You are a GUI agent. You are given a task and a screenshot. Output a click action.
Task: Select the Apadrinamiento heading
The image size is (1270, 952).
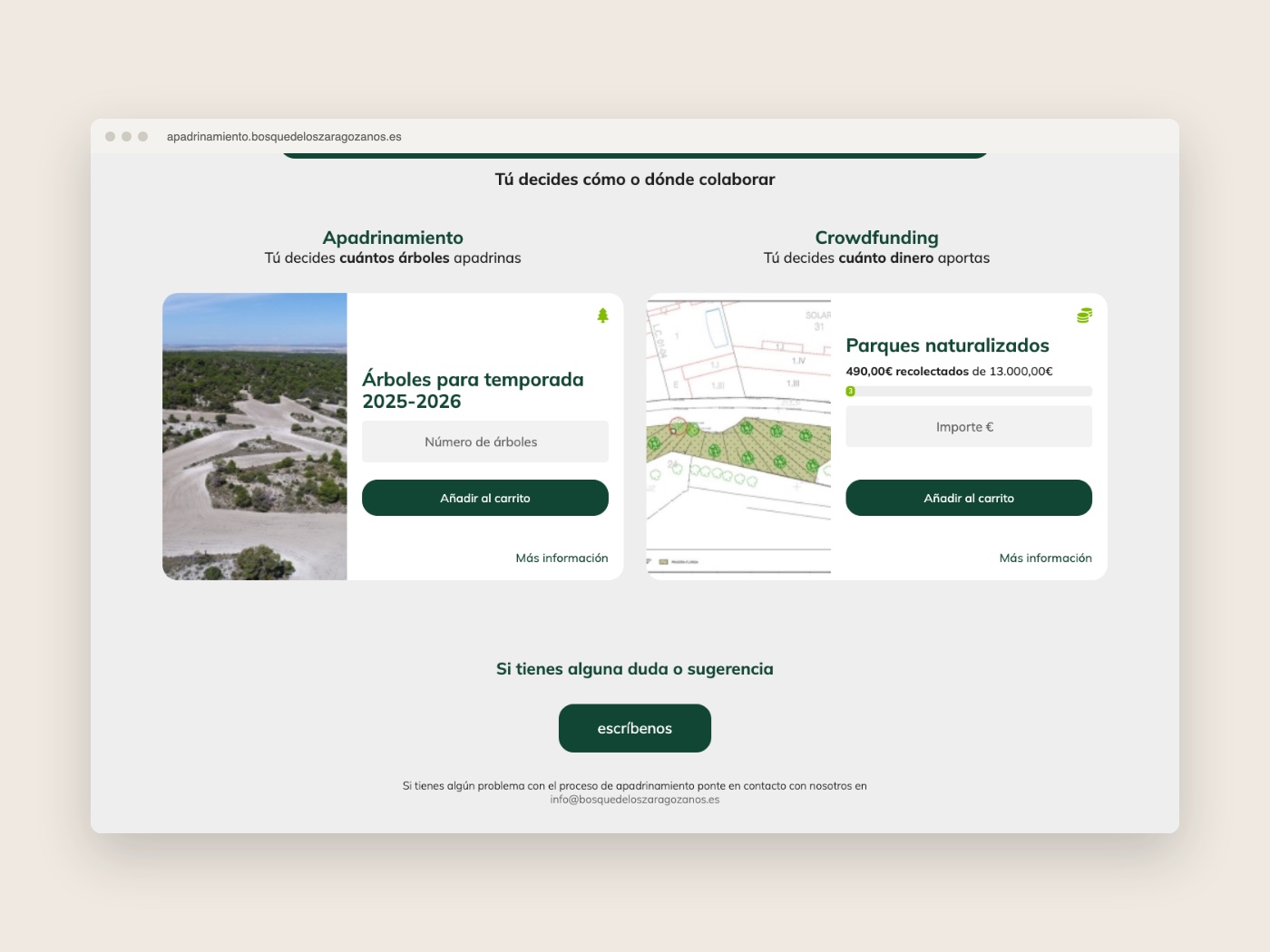point(393,238)
